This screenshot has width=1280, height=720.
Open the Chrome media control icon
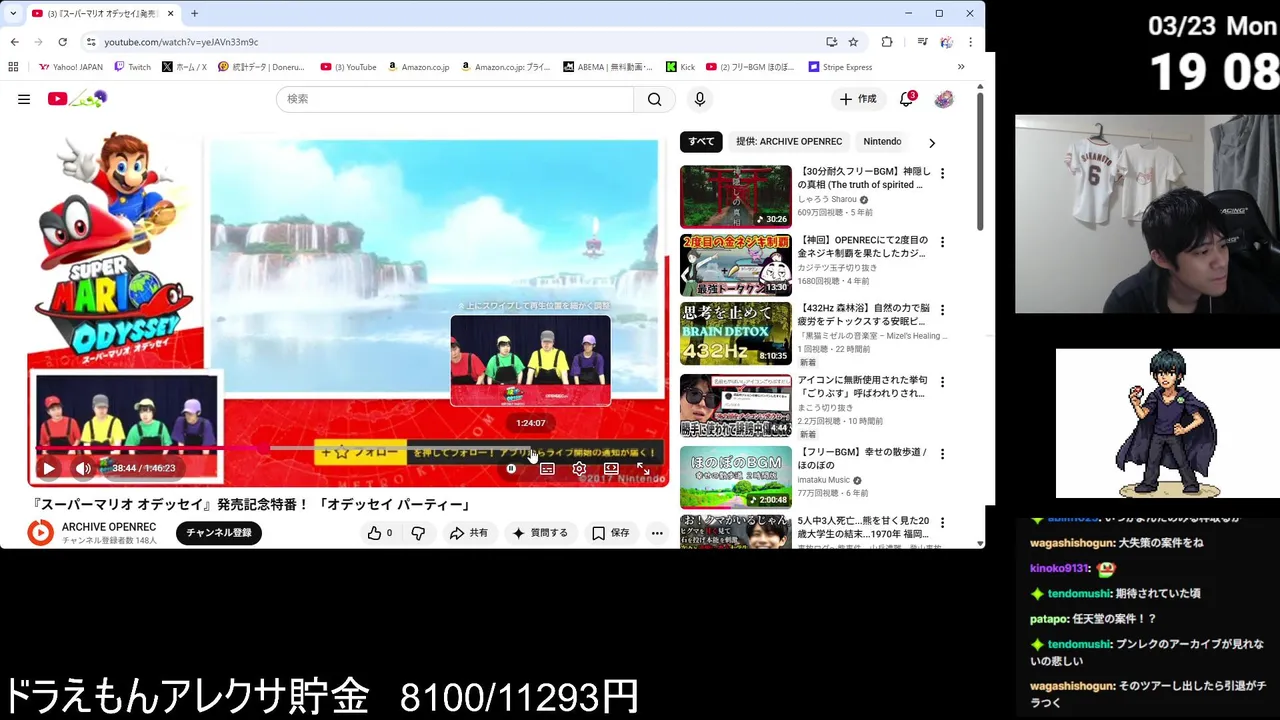click(922, 42)
